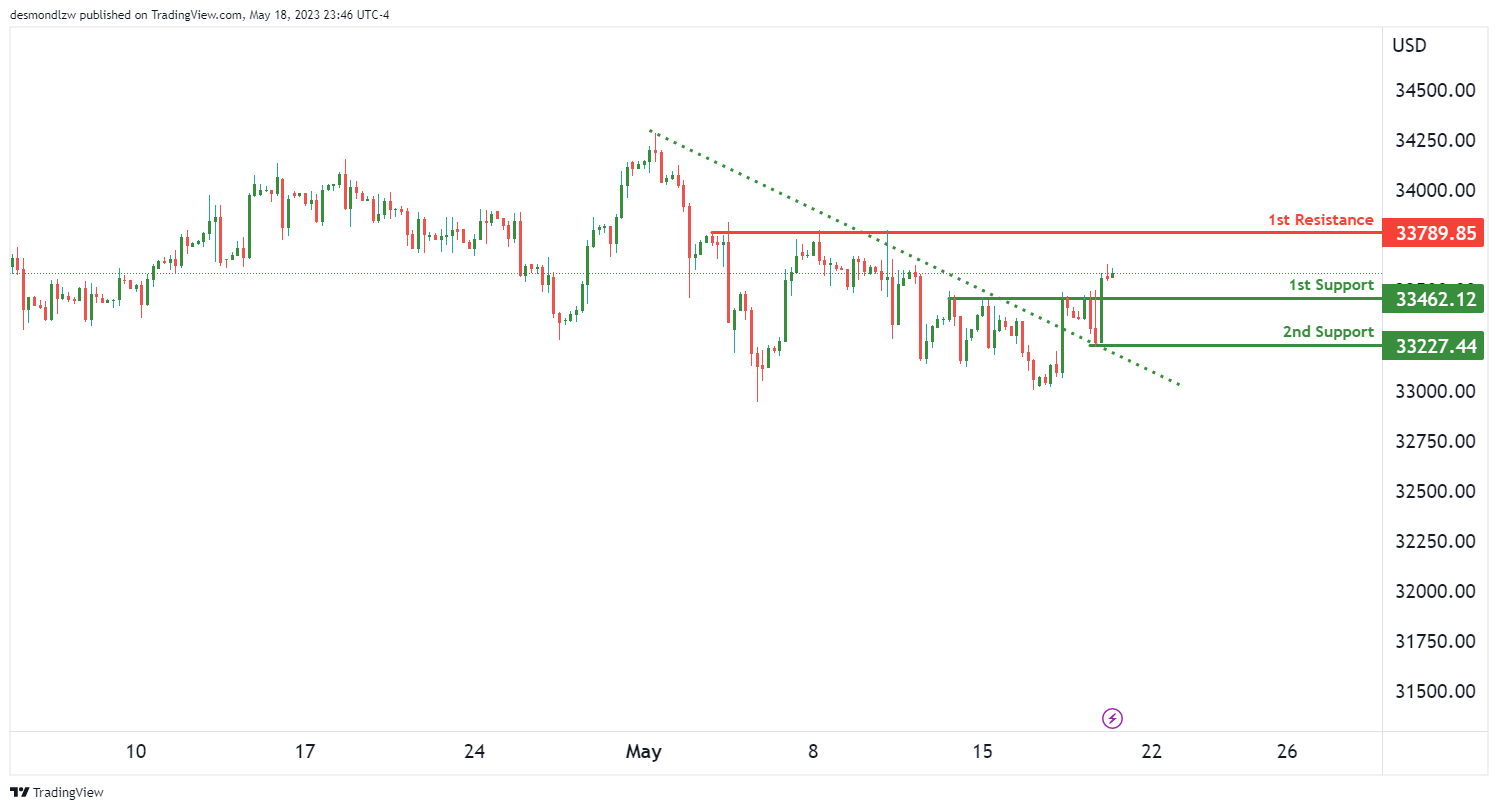
Task: Click the 22 date on time axis
Action: (1151, 752)
